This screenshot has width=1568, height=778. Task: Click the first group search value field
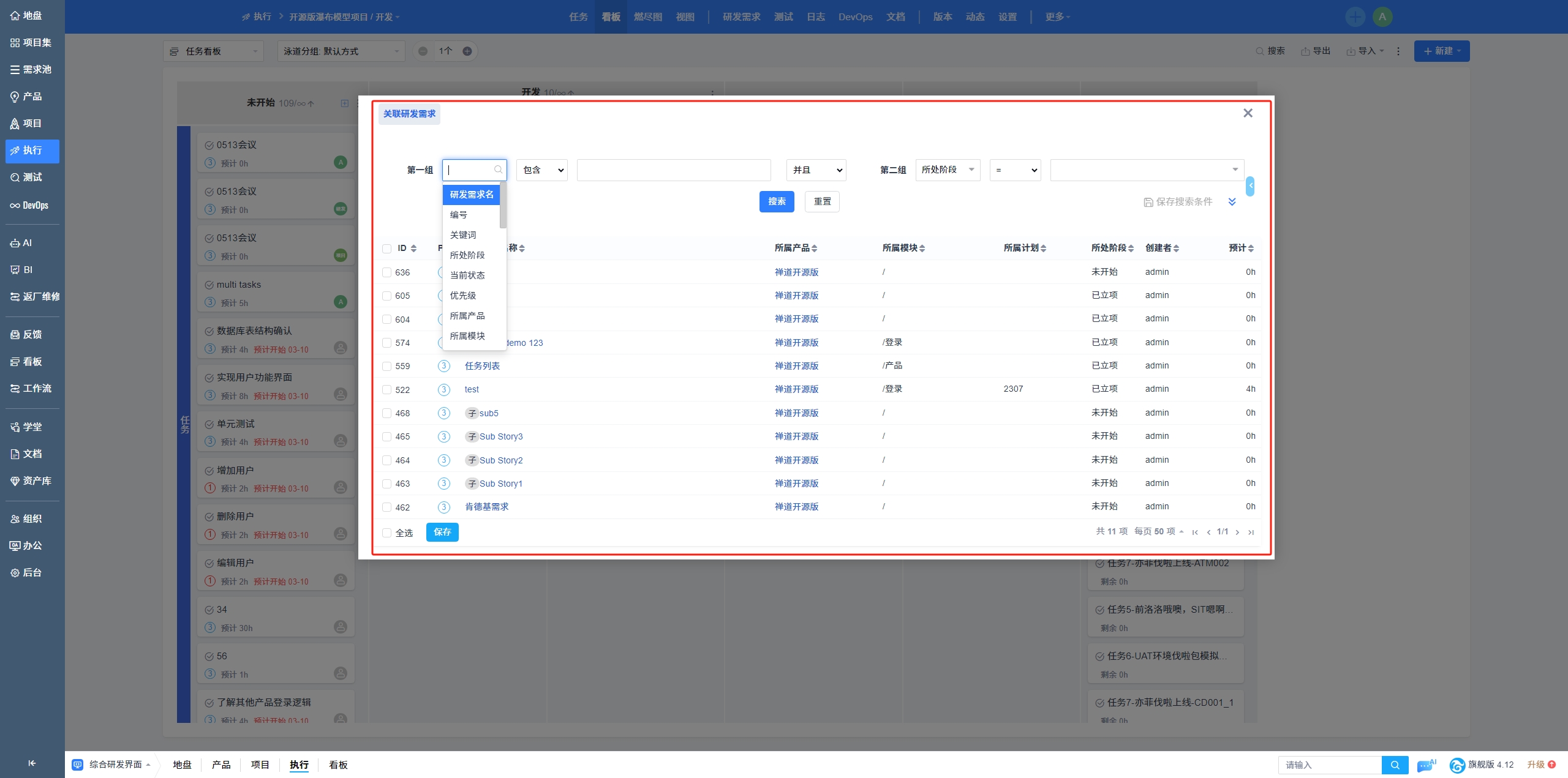(674, 170)
